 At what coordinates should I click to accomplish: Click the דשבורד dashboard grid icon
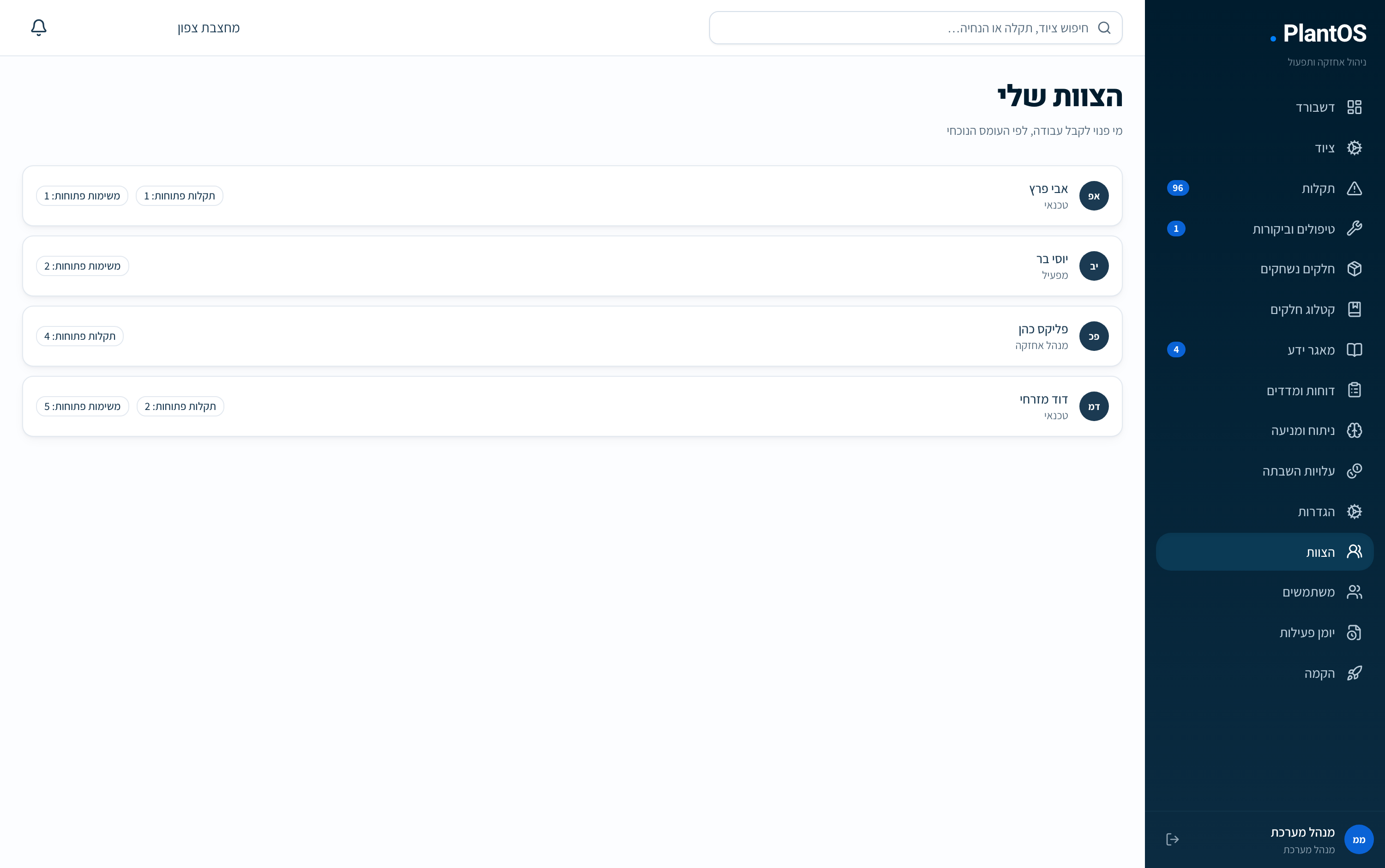coord(1354,108)
